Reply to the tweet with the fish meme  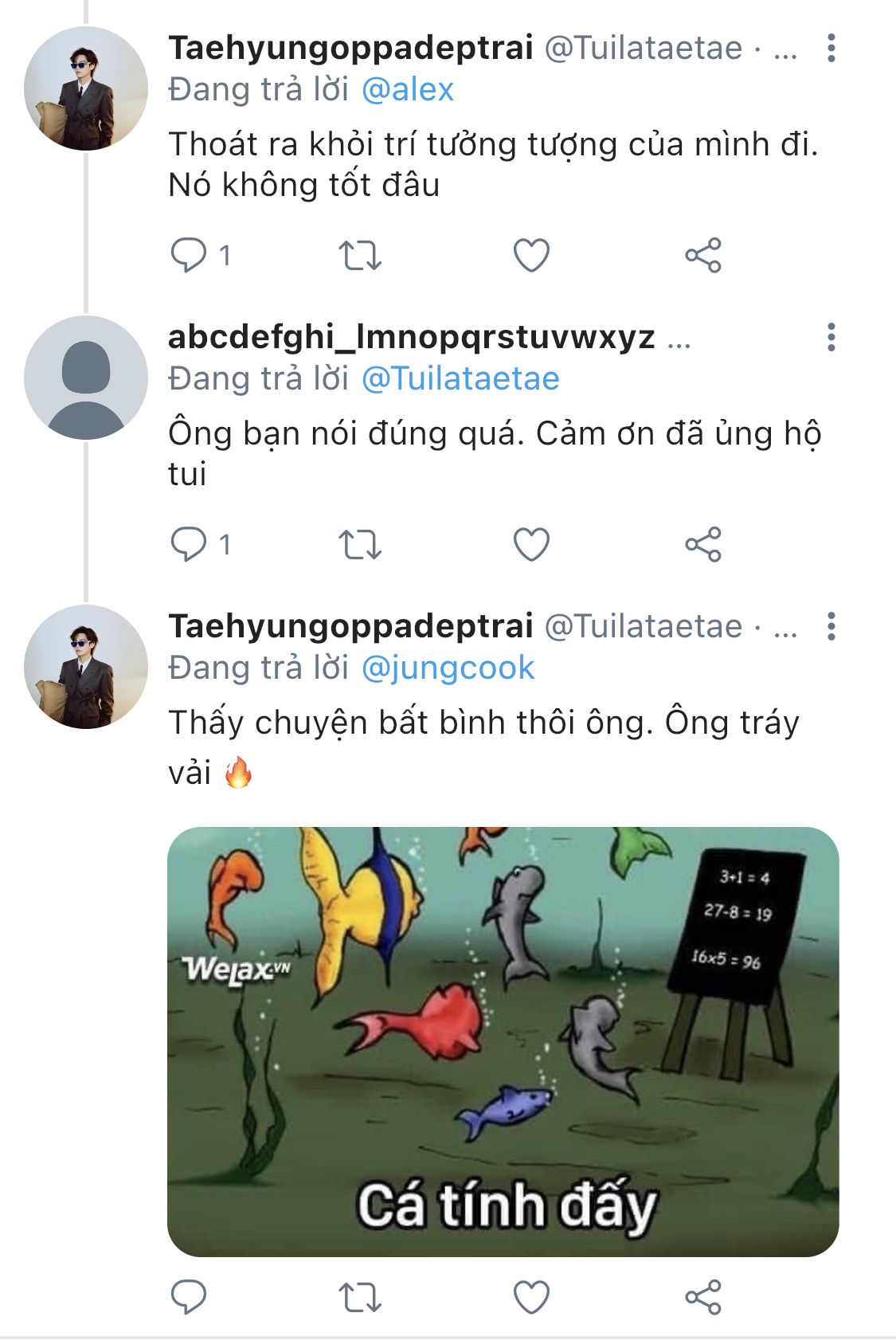click(189, 1297)
